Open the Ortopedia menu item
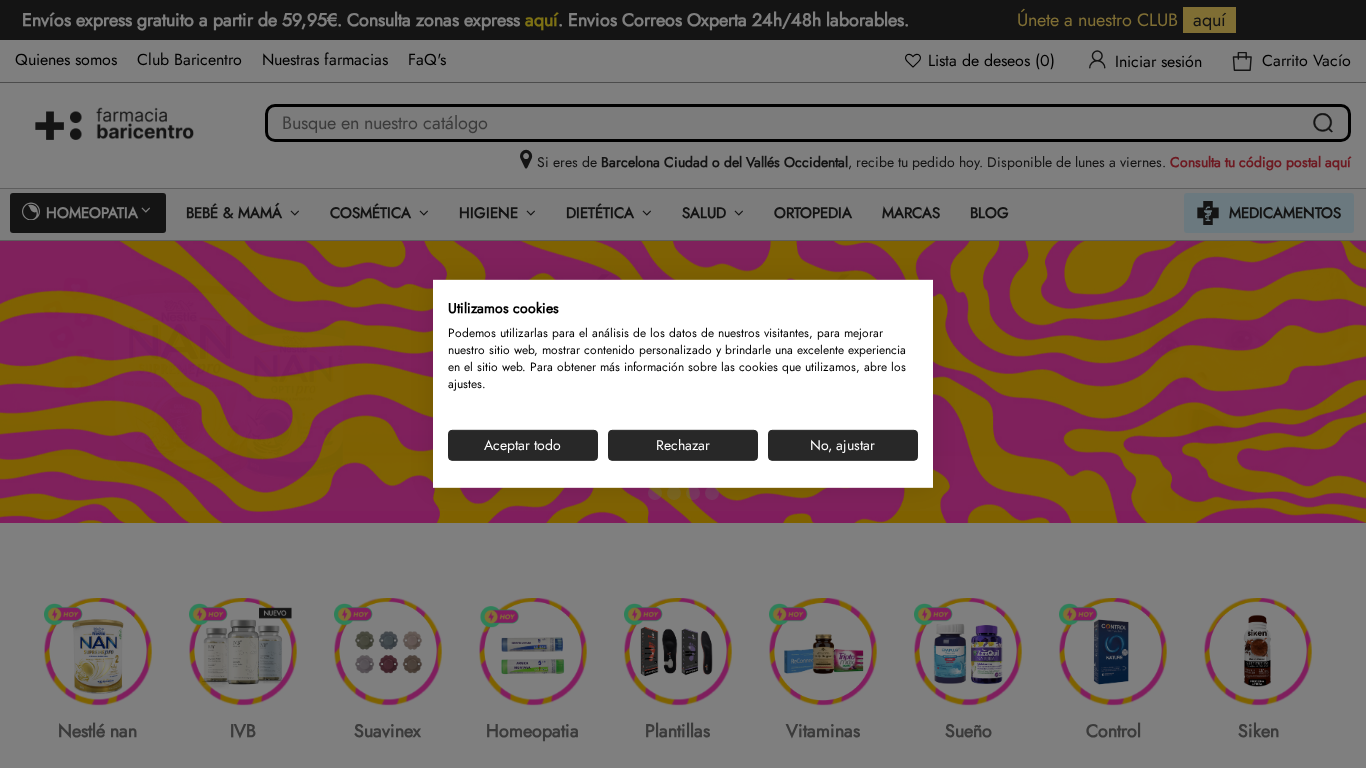 point(813,213)
